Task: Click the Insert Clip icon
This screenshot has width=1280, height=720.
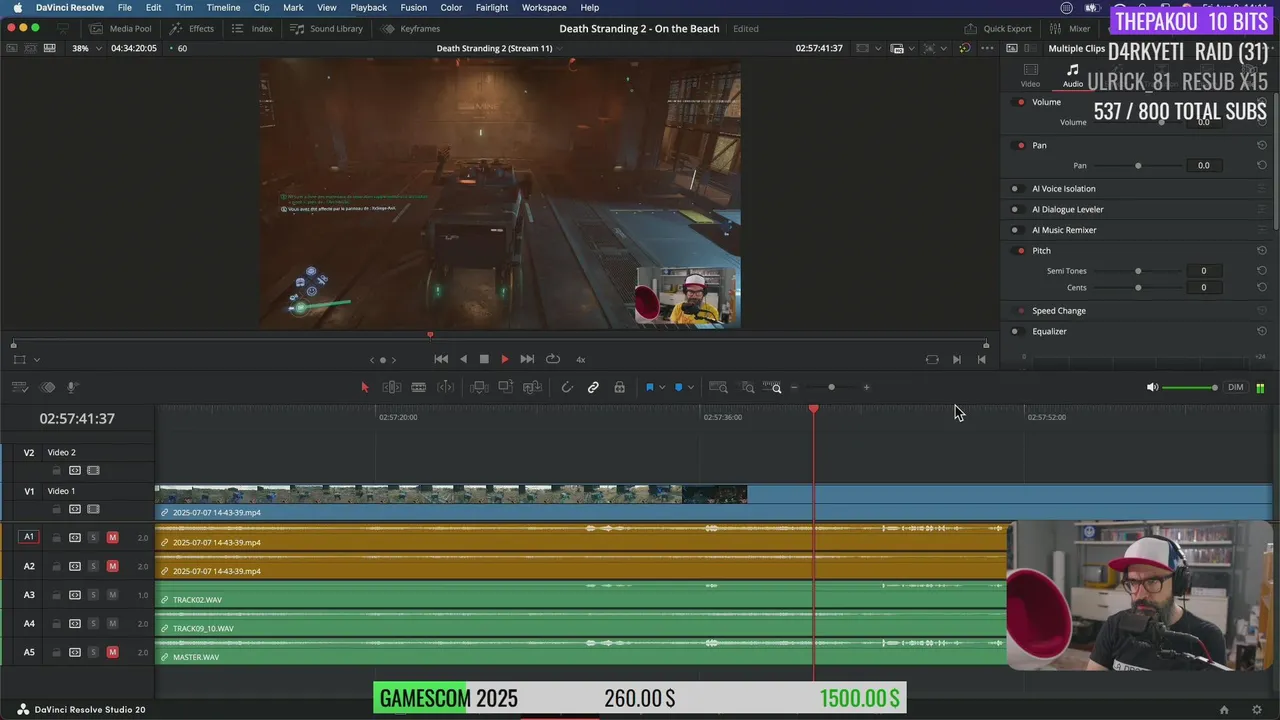Action: (x=479, y=387)
